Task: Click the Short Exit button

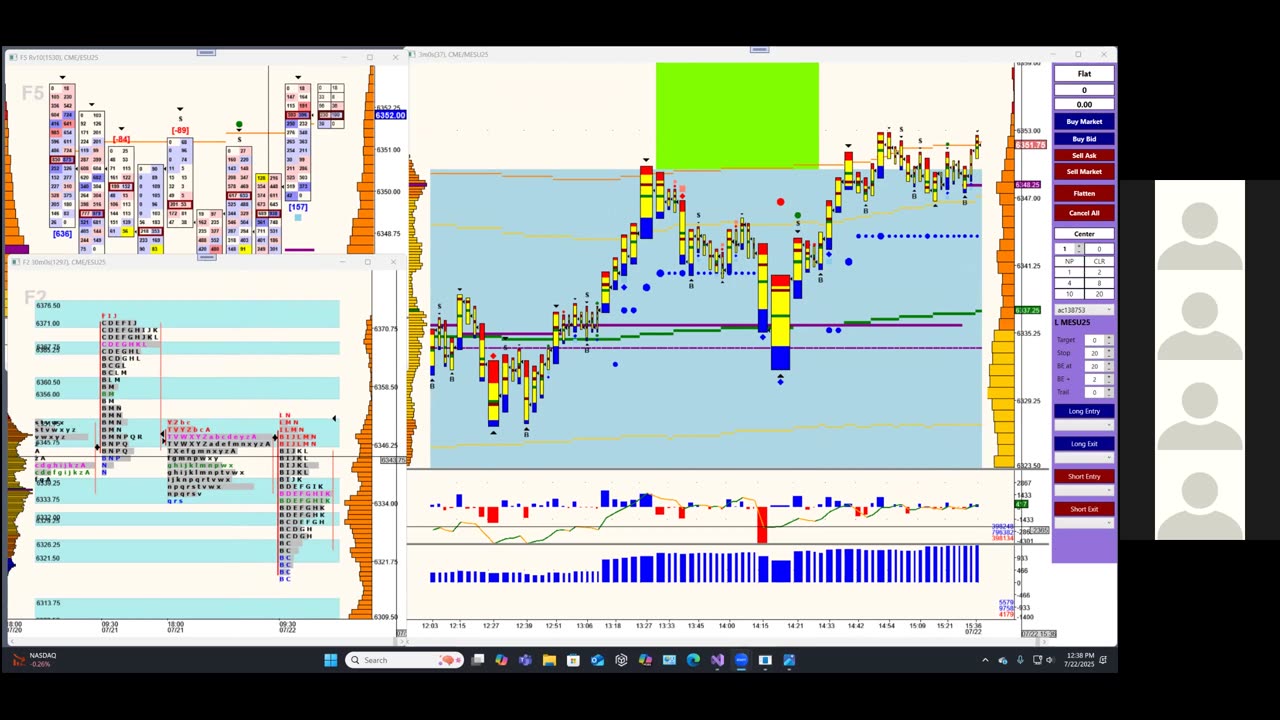Action: pos(1084,509)
